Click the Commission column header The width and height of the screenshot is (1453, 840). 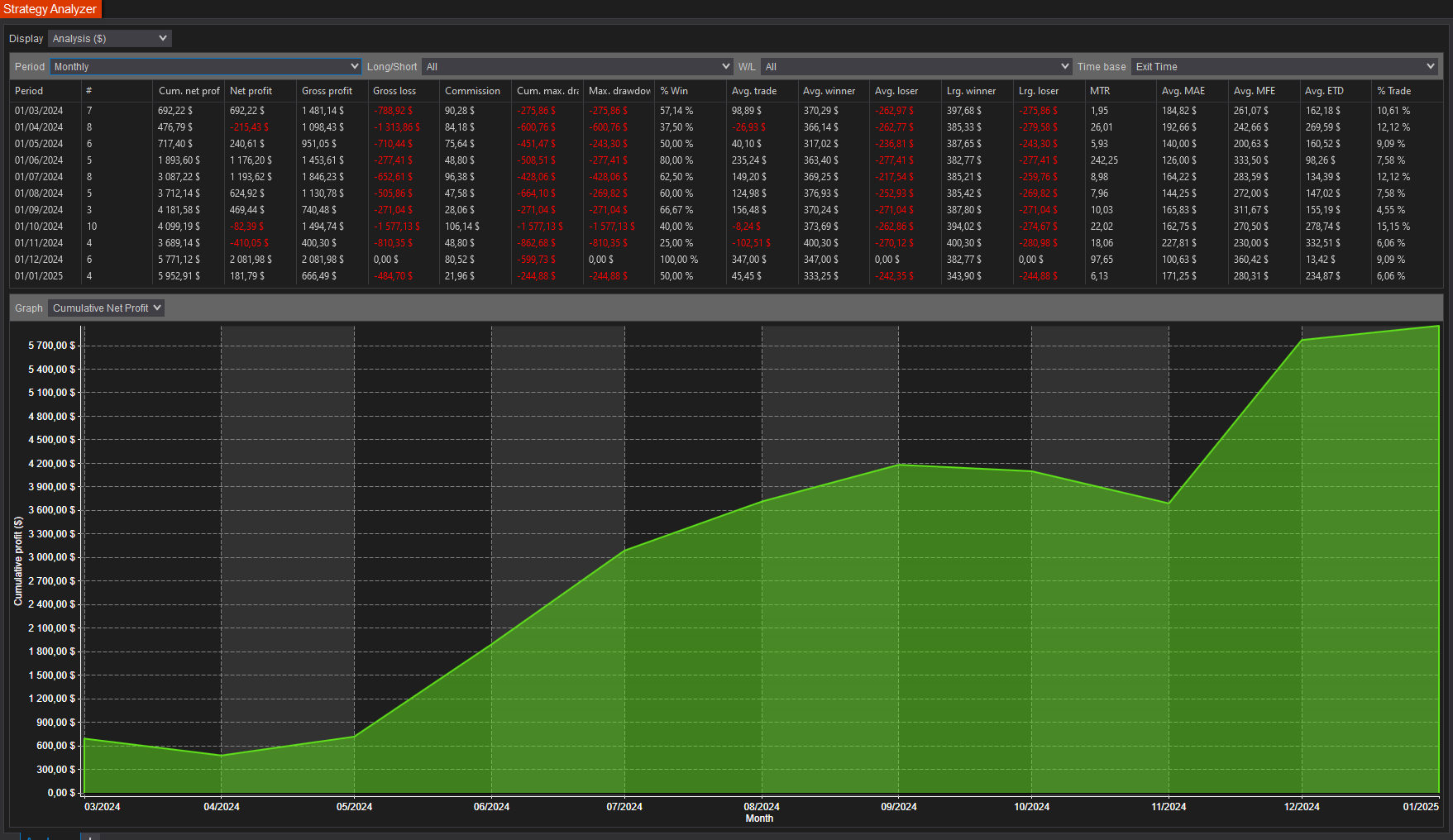click(476, 91)
